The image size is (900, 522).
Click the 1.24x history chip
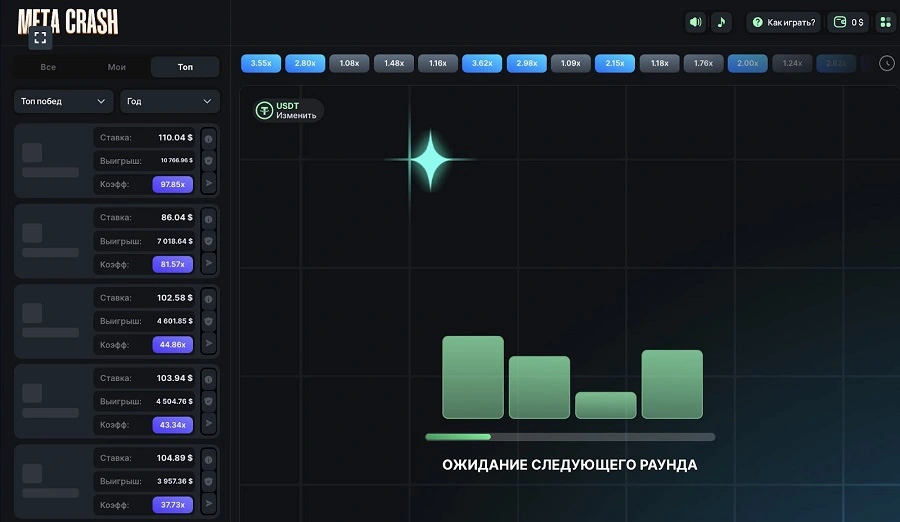[792, 63]
